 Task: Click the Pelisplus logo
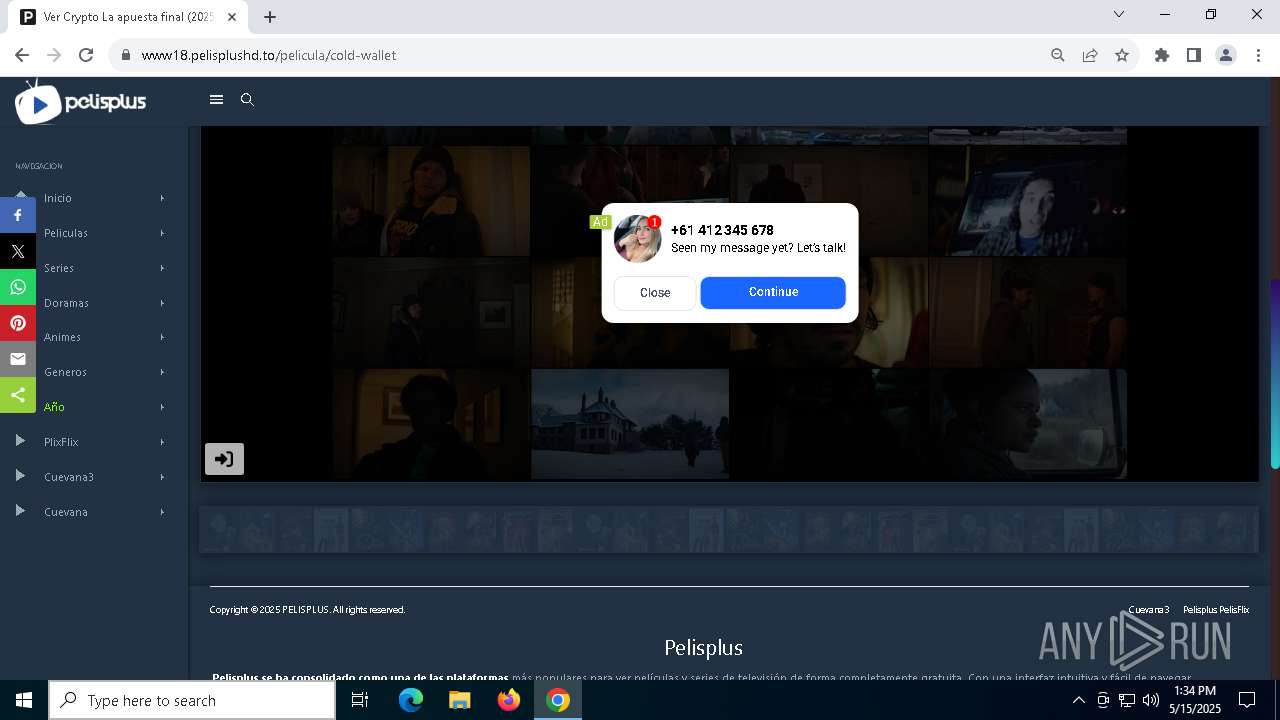click(81, 102)
